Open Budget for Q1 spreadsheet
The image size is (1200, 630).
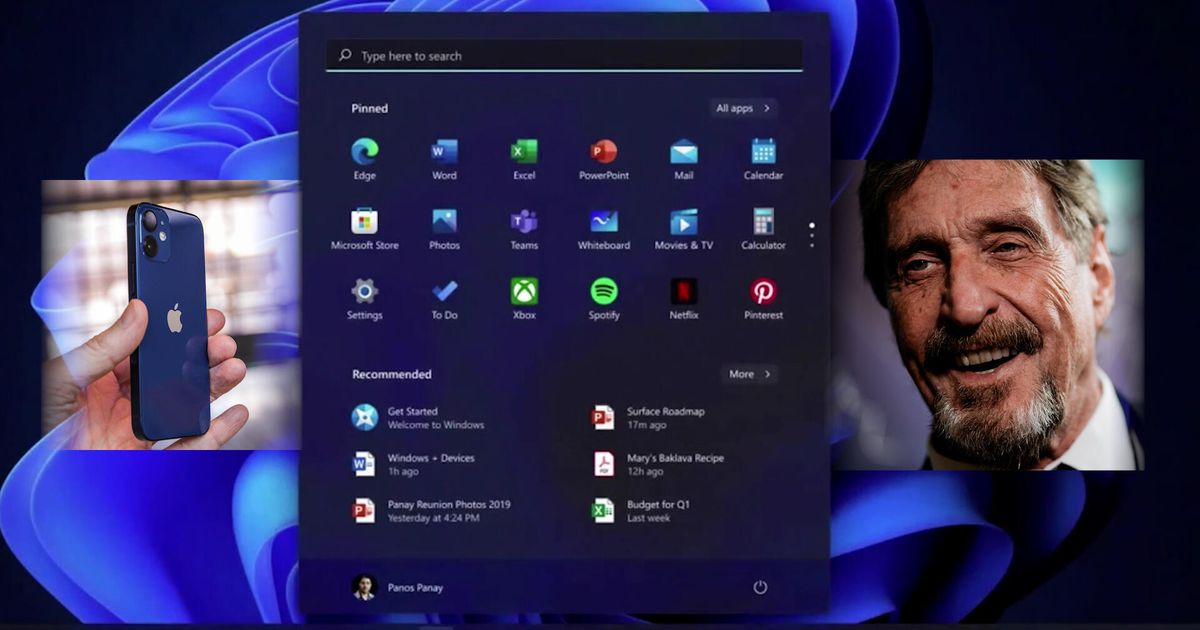tap(657, 511)
